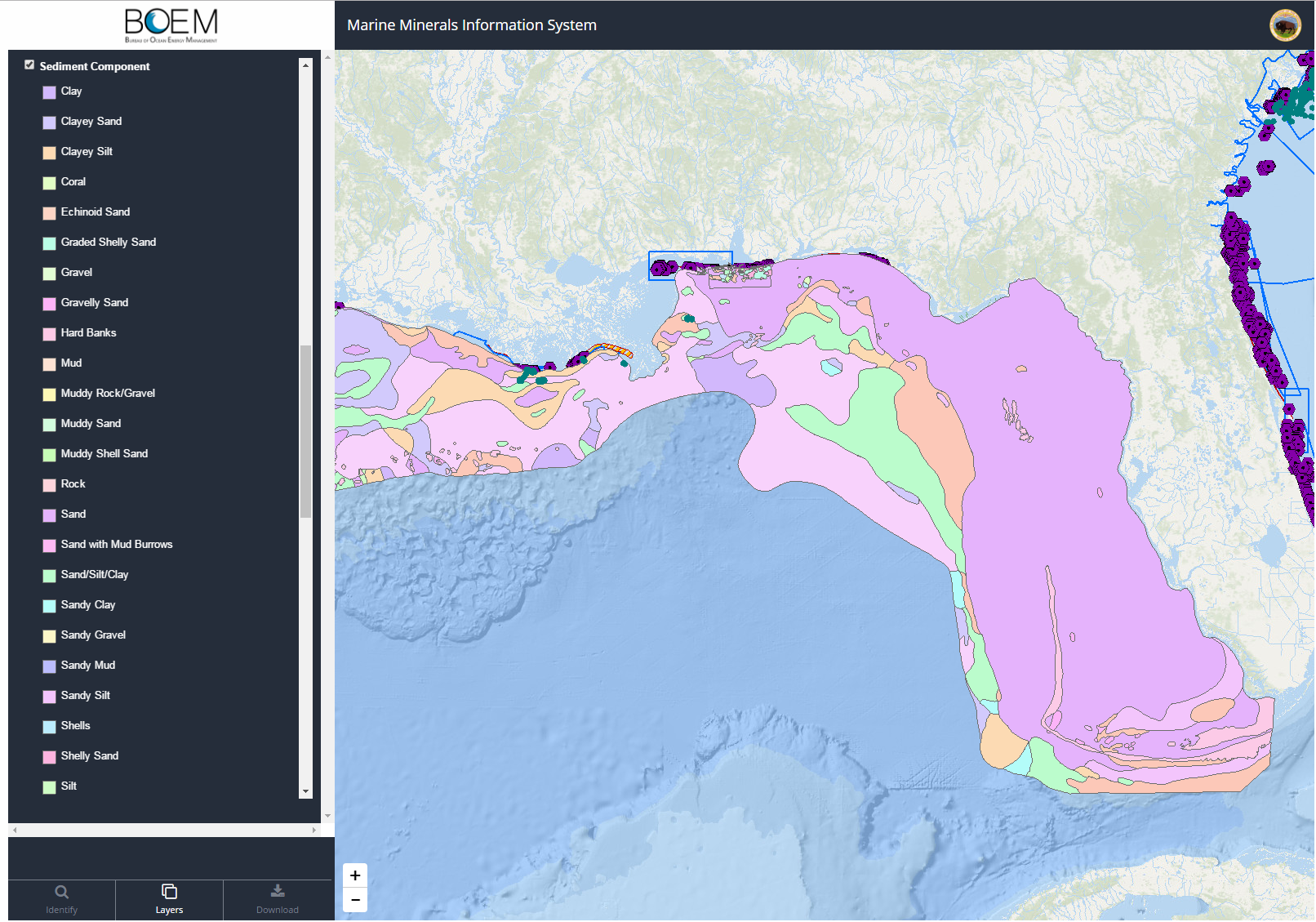Click the Clay color swatch
Viewport: 1316px width, 922px height.
pos(49,92)
